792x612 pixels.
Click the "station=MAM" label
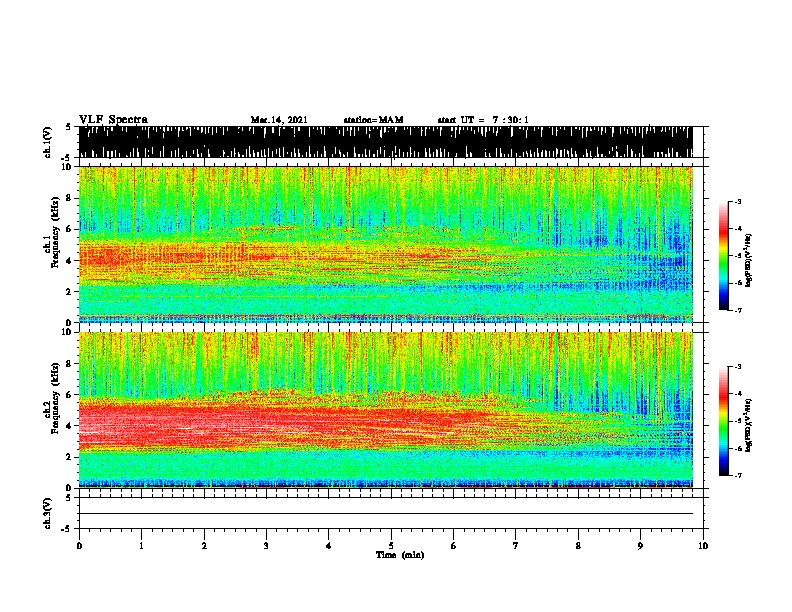[x=373, y=120]
